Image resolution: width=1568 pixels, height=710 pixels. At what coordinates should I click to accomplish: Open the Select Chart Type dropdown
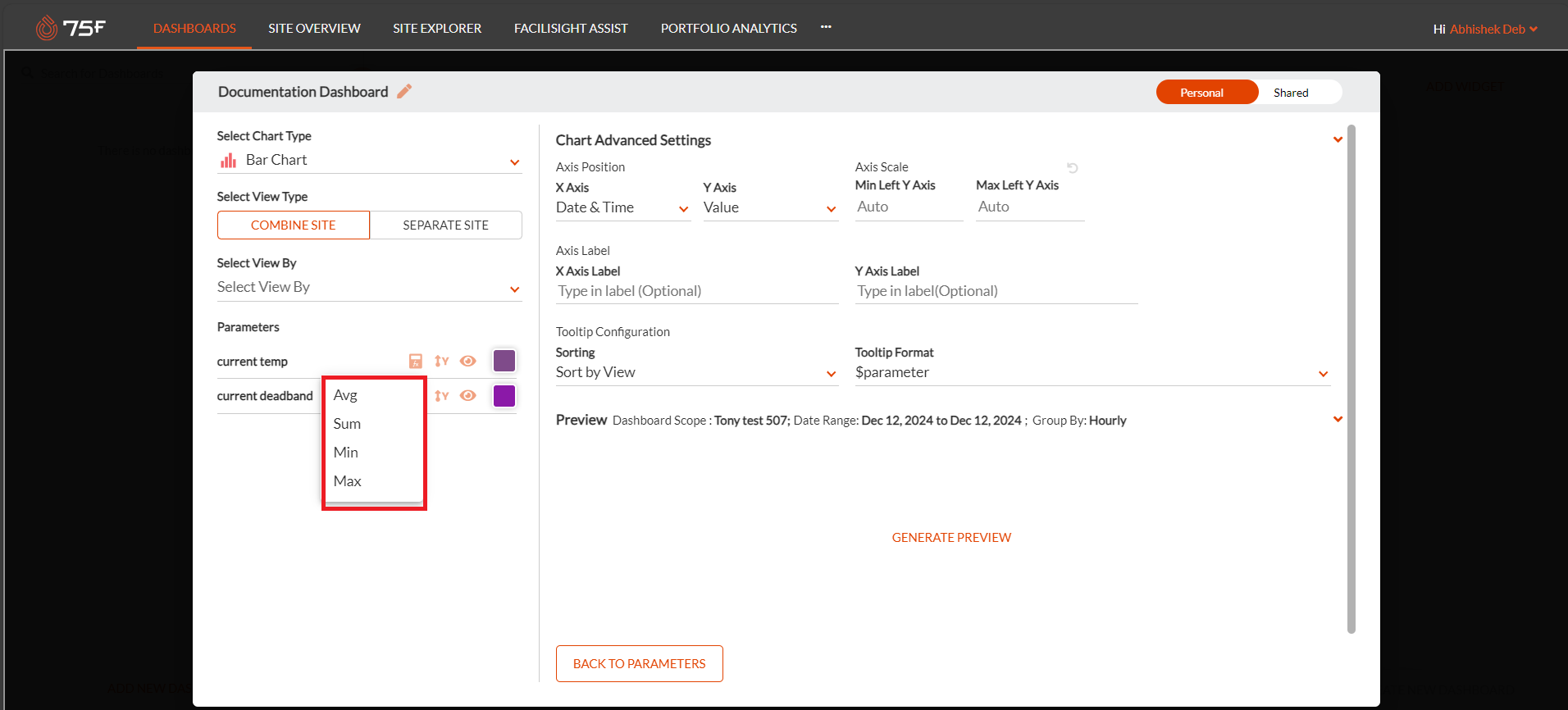coord(369,160)
